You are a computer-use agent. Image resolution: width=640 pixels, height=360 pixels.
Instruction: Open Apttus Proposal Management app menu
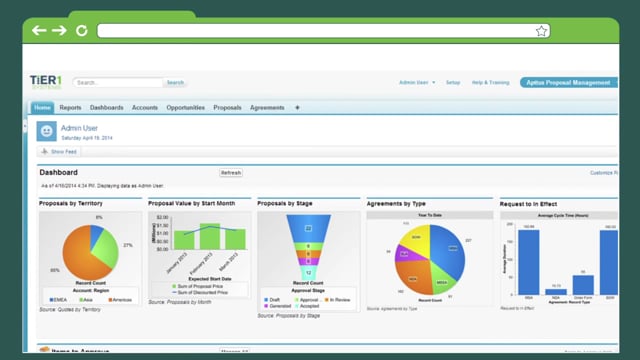click(x=569, y=82)
